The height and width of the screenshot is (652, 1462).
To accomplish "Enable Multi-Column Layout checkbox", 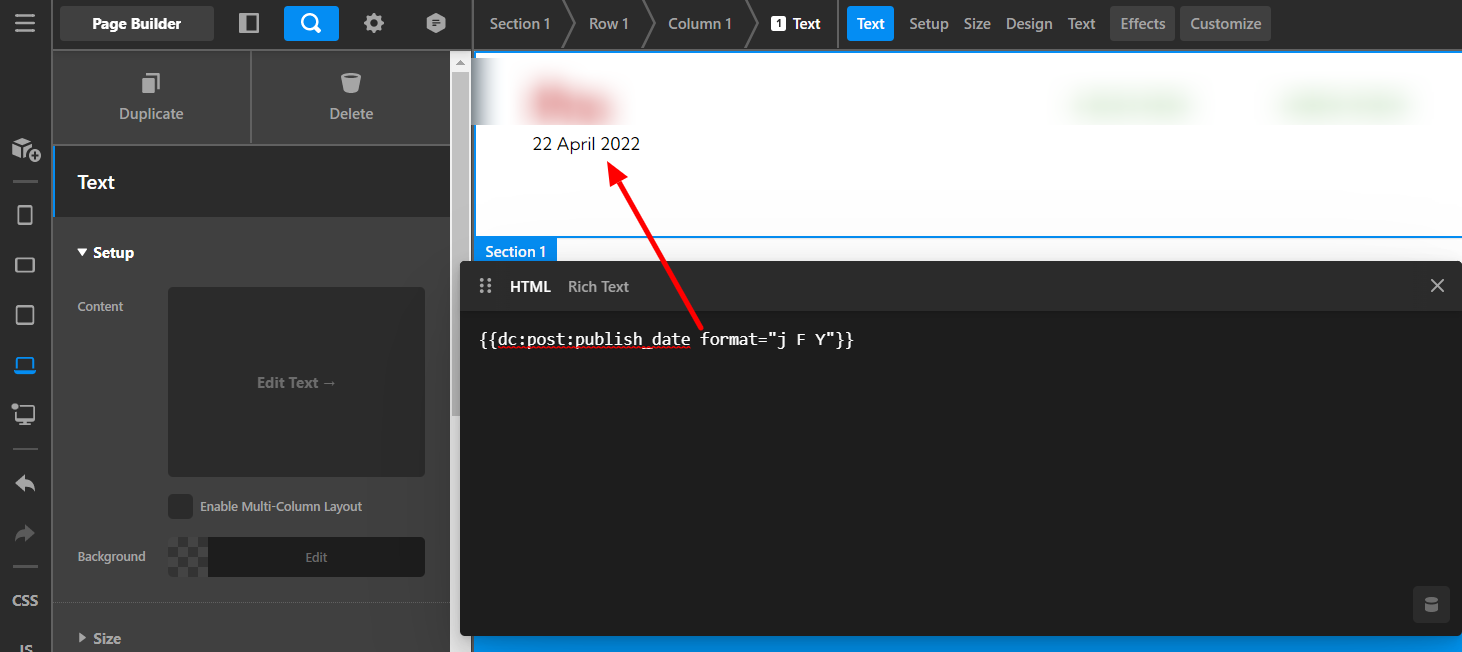I will point(181,507).
